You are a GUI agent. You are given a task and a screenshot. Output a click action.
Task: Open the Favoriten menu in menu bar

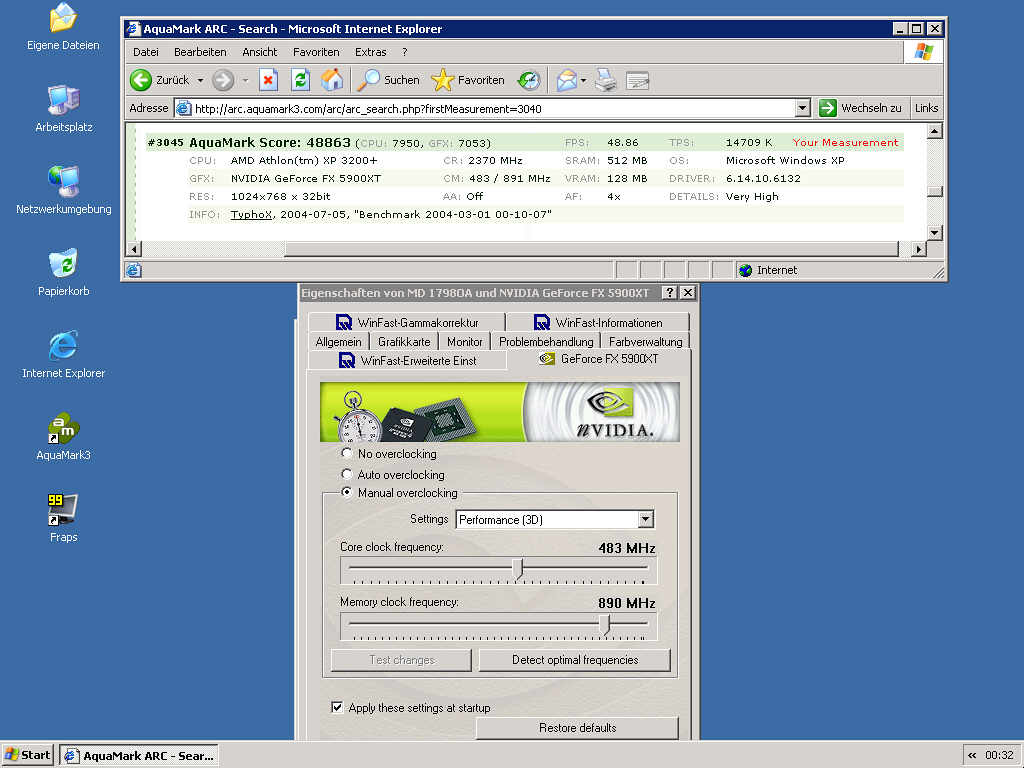tap(316, 52)
